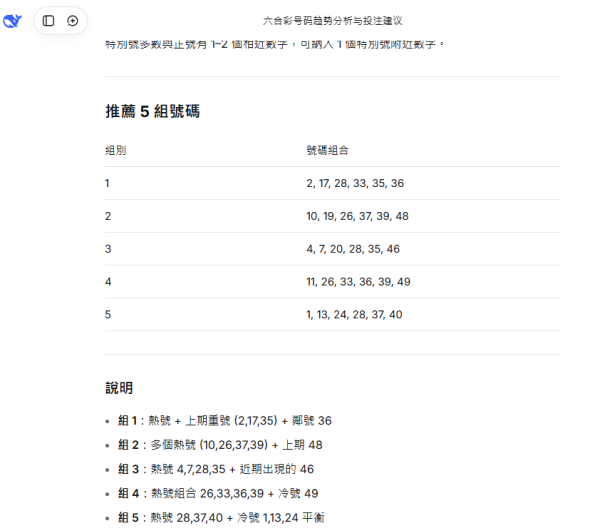Select cell 1, 13, 24, 28, 37, 40
Viewport: 600px width, 531px height.
[x=354, y=314]
